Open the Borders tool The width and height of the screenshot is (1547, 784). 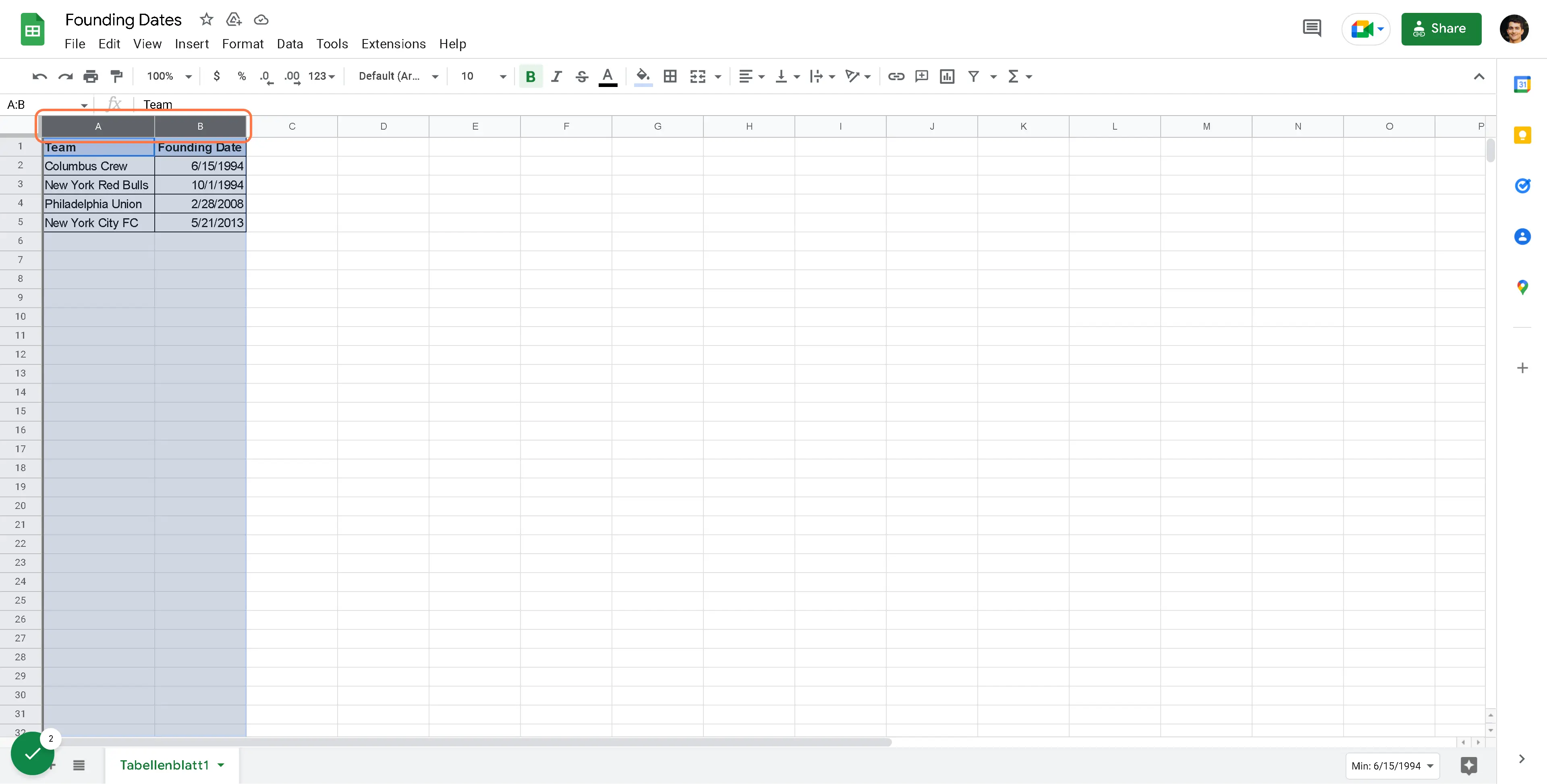670,76
